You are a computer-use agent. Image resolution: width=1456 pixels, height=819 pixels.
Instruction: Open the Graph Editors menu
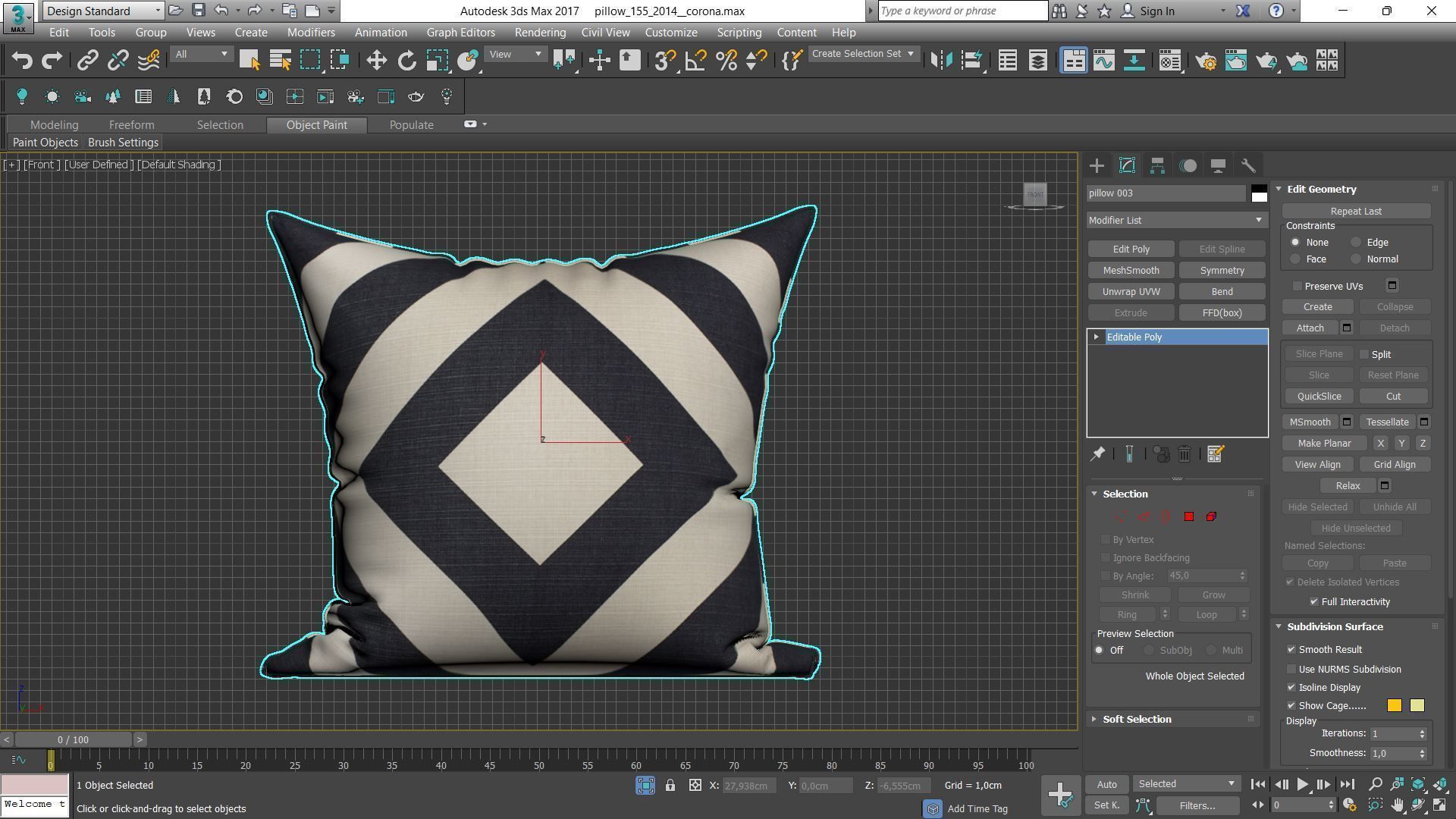460,33
